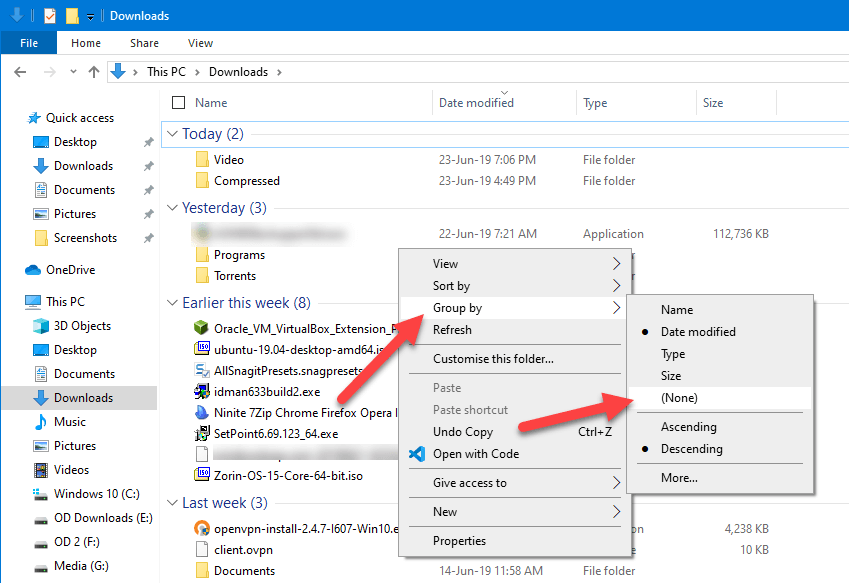Switch to the View ribbon tab
849x583 pixels.
[200, 43]
